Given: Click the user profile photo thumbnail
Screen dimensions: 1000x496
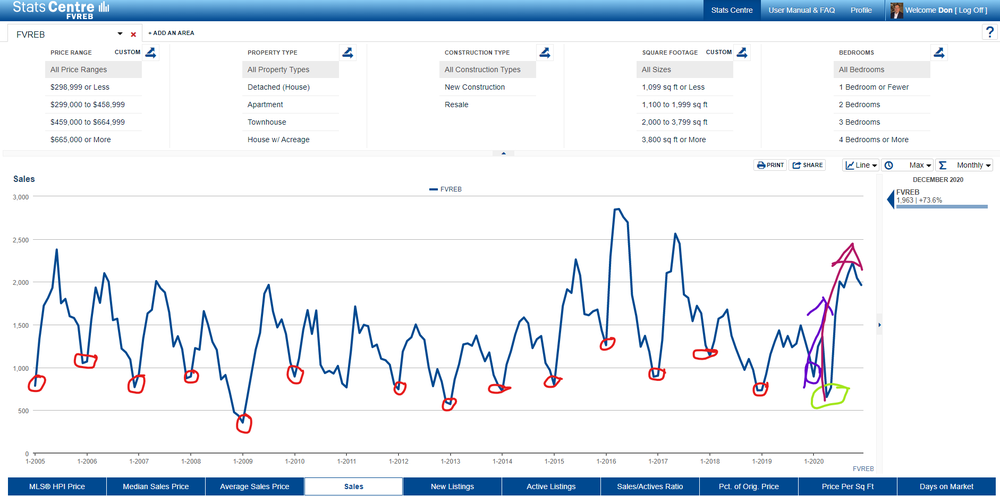Looking at the screenshot, I should (x=897, y=10).
